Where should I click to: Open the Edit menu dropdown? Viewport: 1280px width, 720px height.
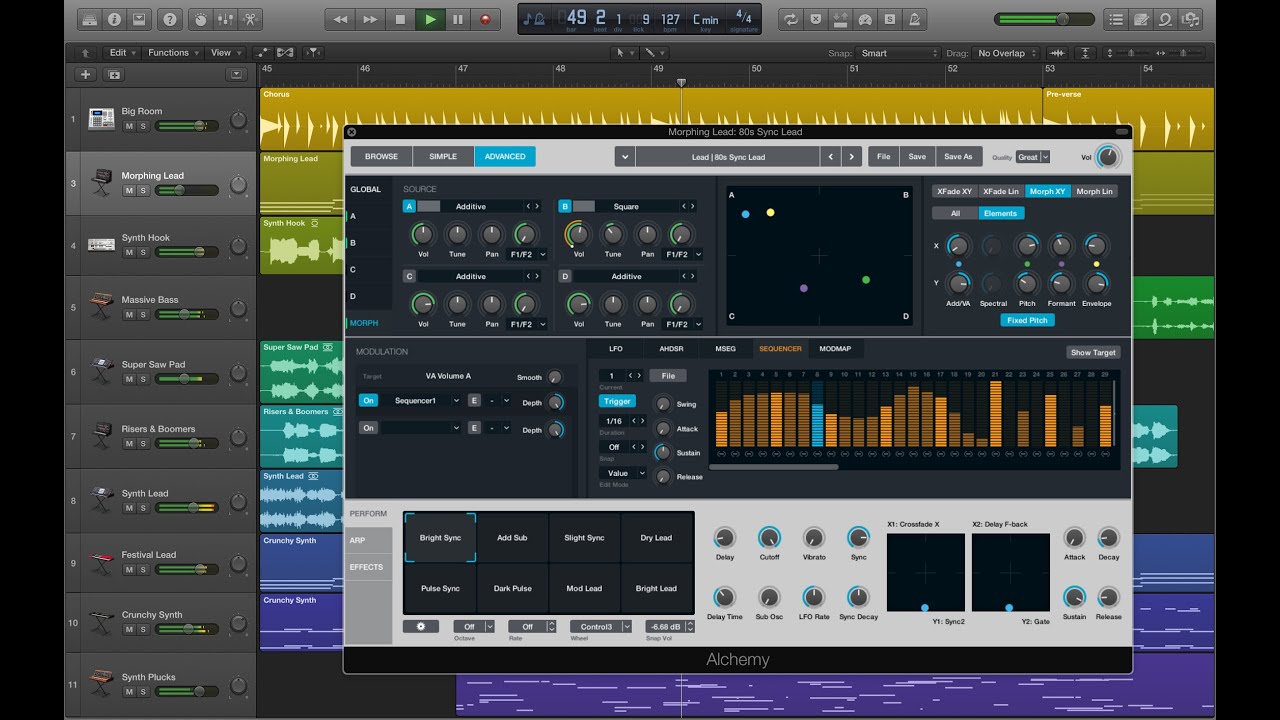pyautogui.click(x=122, y=53)
